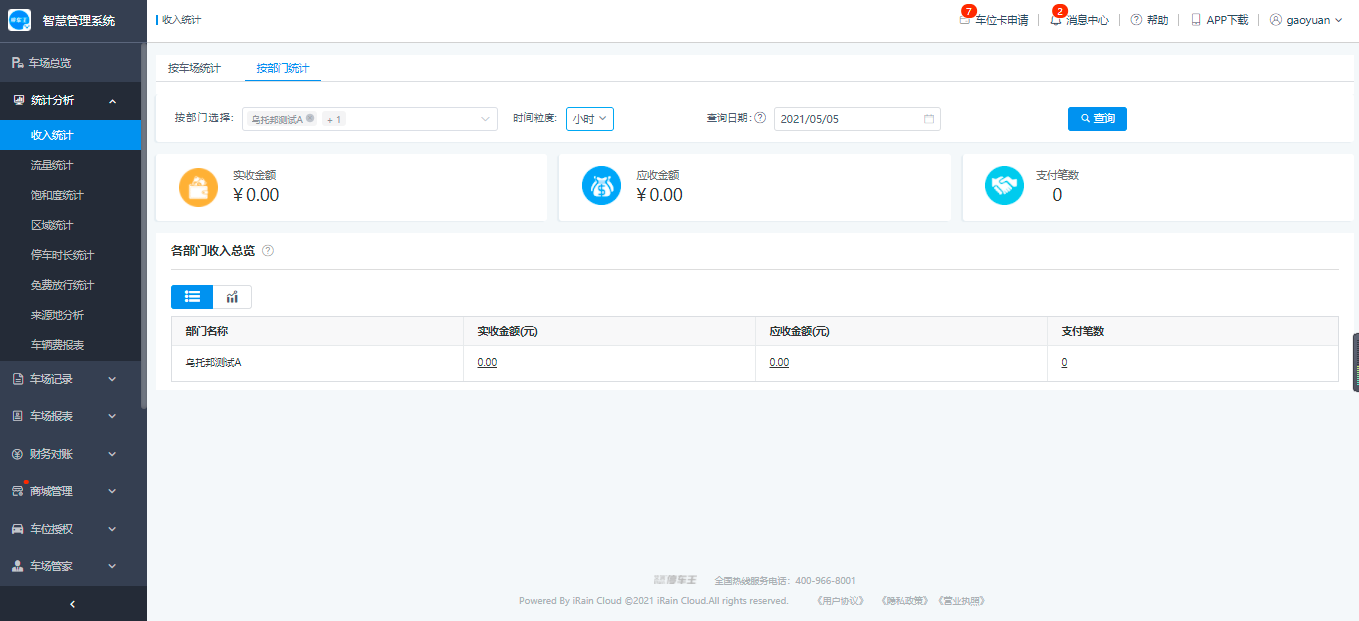The image size is (1359, 621).
Task: Click the 2021/05/05 date input field
Action: [x=845, y=119]
